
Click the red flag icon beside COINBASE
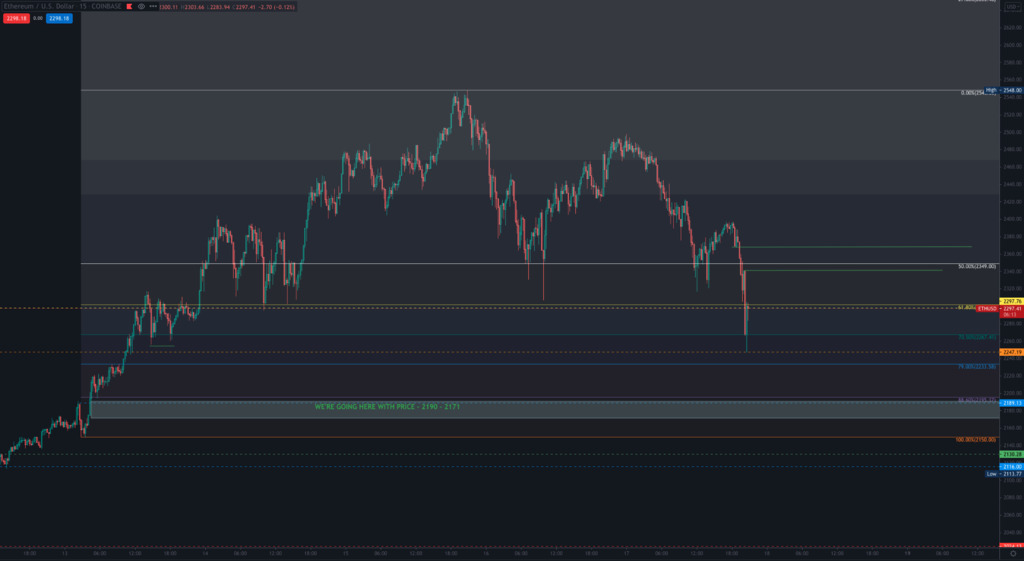[127, 6]
